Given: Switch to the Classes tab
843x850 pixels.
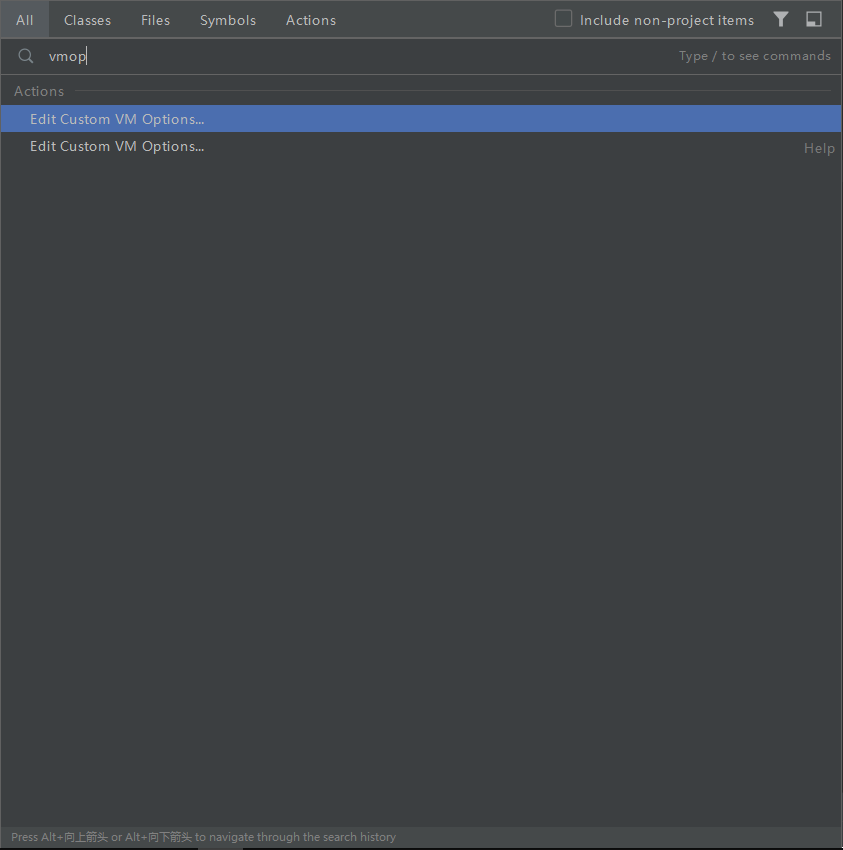Looking at the screenshot, I should [x=87, y=20].
